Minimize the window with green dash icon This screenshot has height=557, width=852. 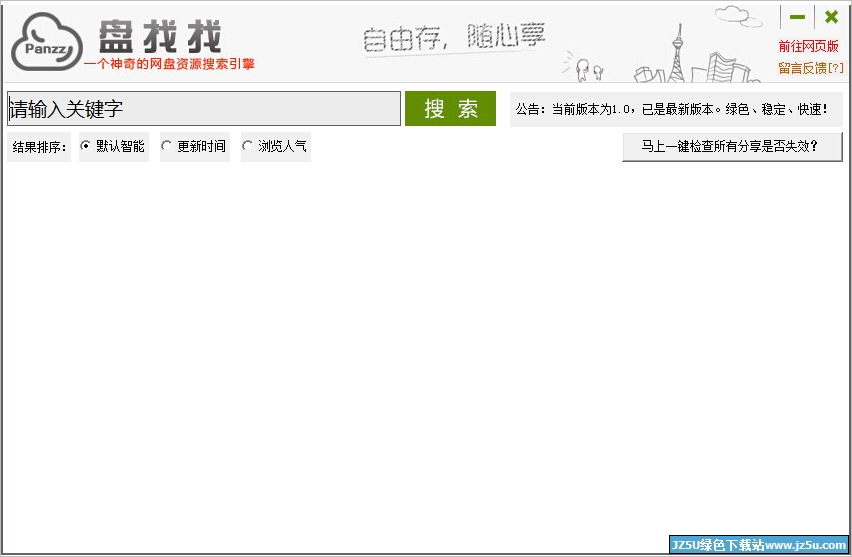pyautogui.click(x=797, y=17)
